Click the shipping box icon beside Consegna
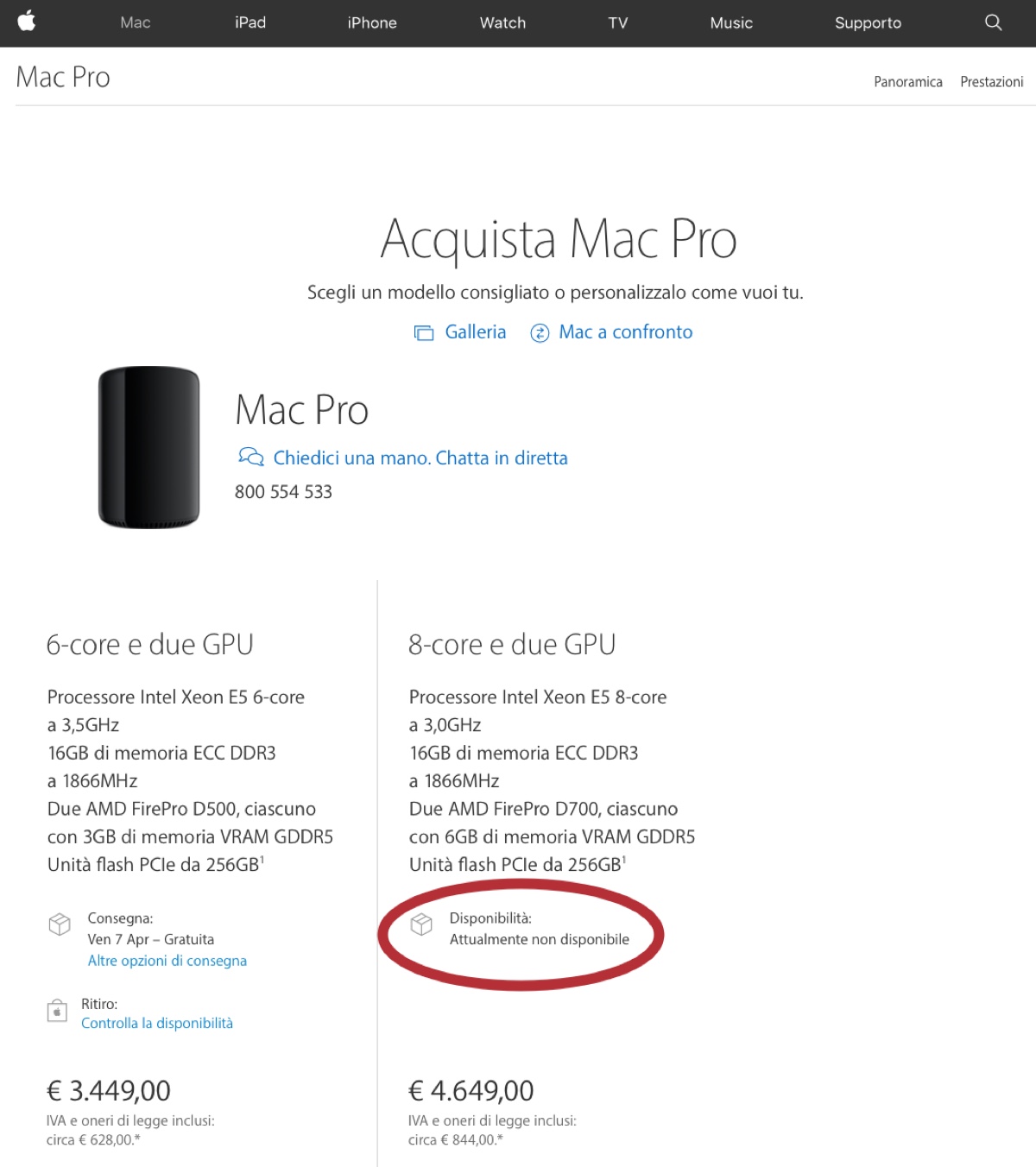Screen dimensions: 1036x1167 [59, 924]
